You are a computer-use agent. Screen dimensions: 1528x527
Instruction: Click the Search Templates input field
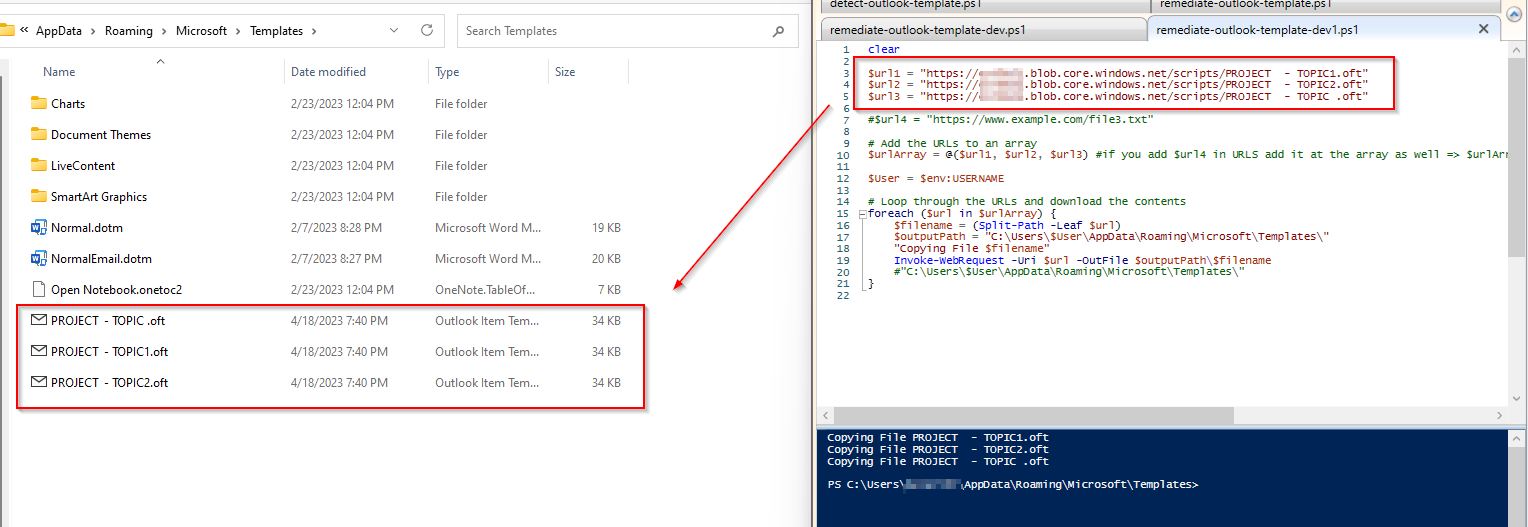pos(610,31)
